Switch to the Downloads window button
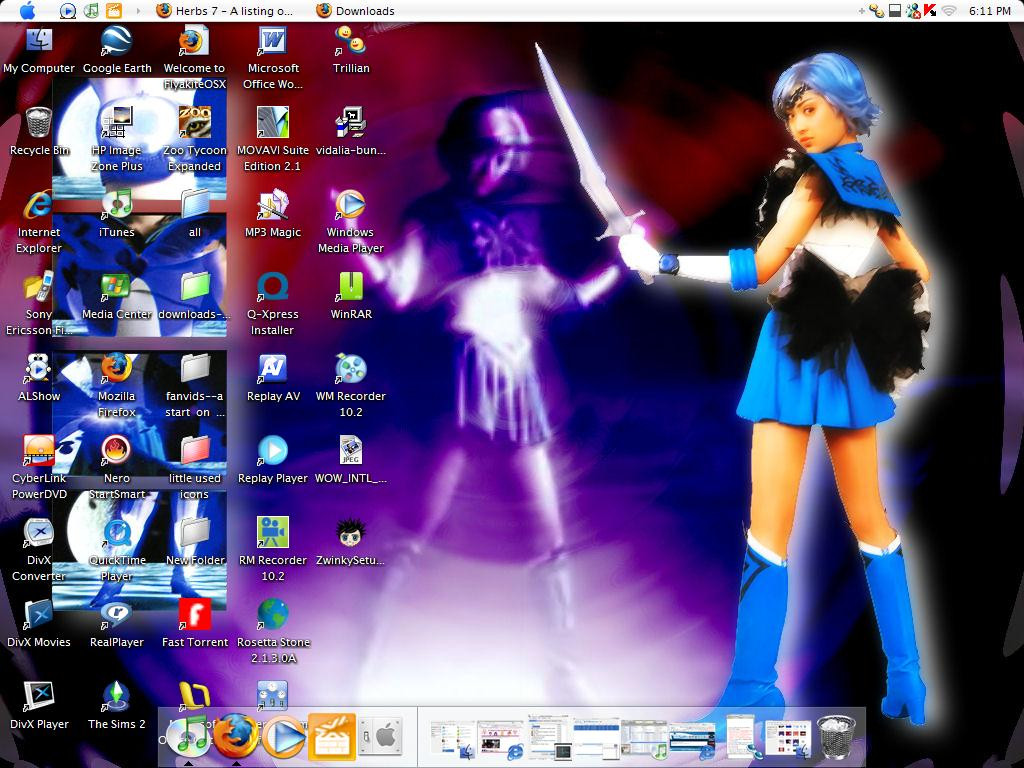This screenshot has width=1024, height=768. [x=356, y=10]
